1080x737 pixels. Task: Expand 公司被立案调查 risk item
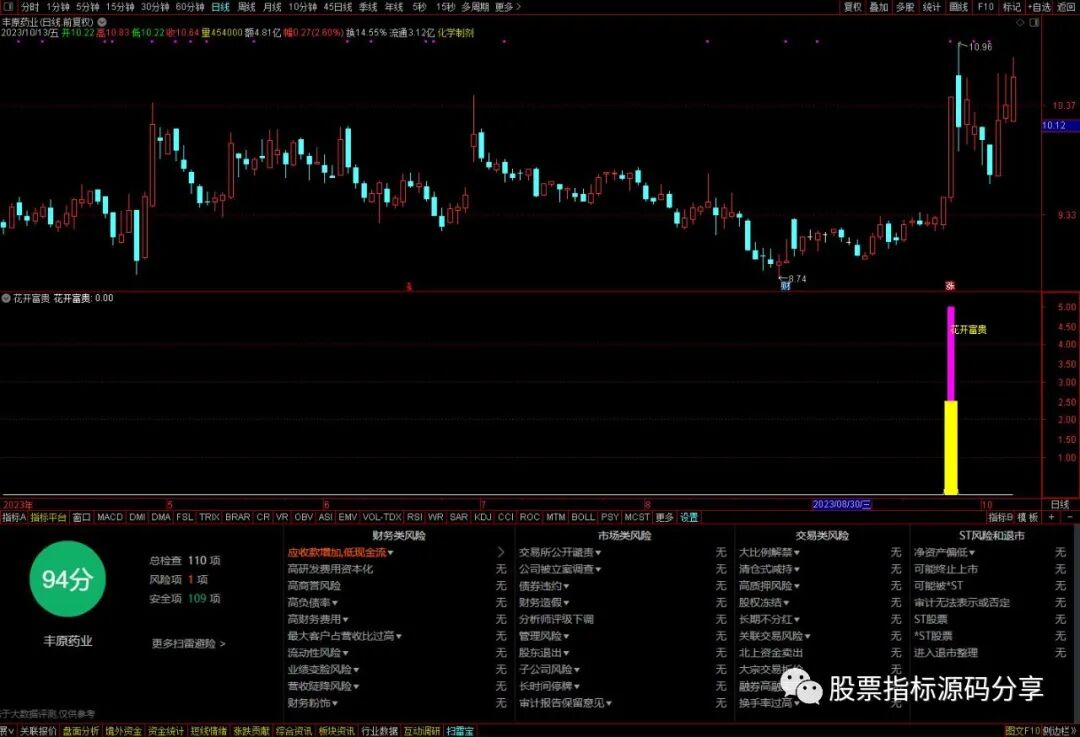pyautogui.click(x=560, y=569)
